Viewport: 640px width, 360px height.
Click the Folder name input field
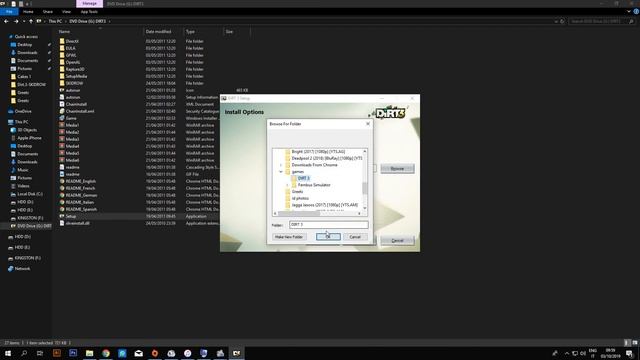point(329,224)
